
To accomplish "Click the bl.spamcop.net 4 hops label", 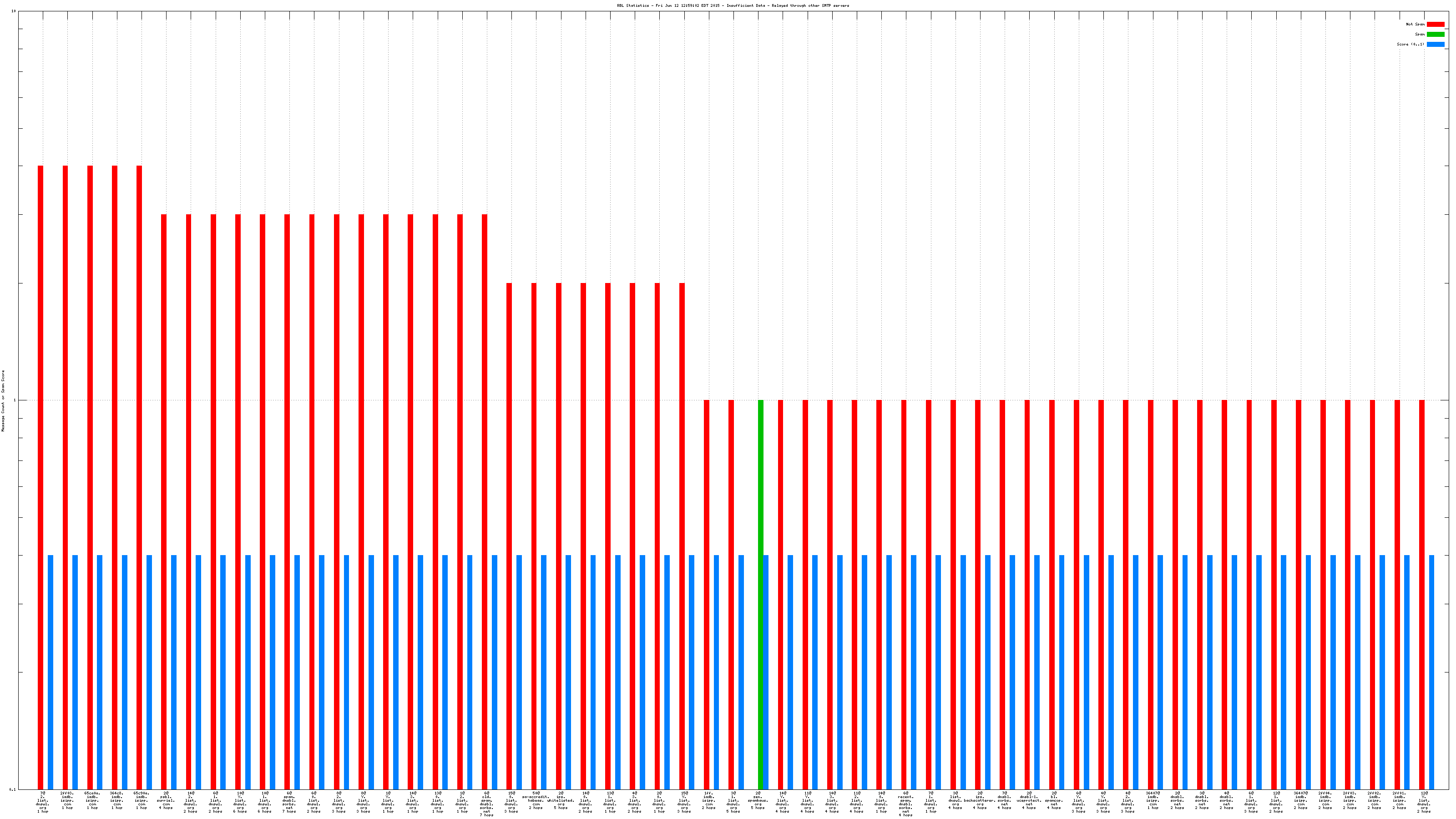I will pos(1054,800).
